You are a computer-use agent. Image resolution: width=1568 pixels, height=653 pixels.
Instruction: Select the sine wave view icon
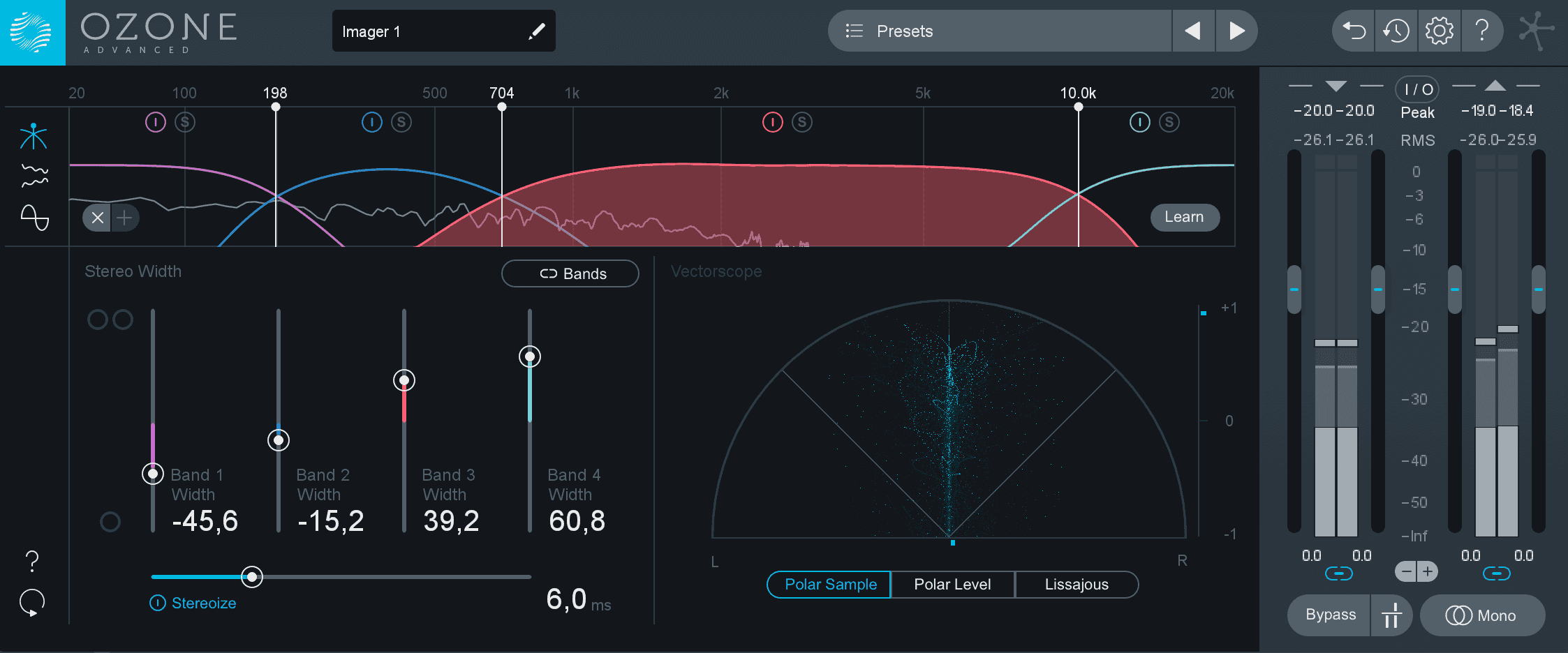[x=34, y=217]
